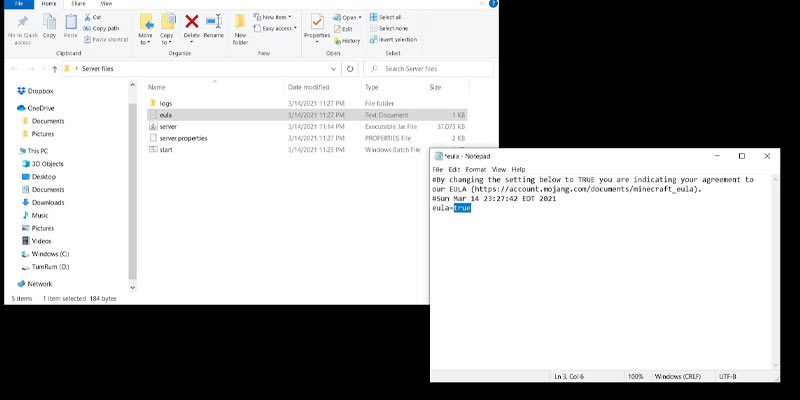Open Pictures under OneDrive
The height and width of the screenshot is (400, 800).
tap(38, 134)
